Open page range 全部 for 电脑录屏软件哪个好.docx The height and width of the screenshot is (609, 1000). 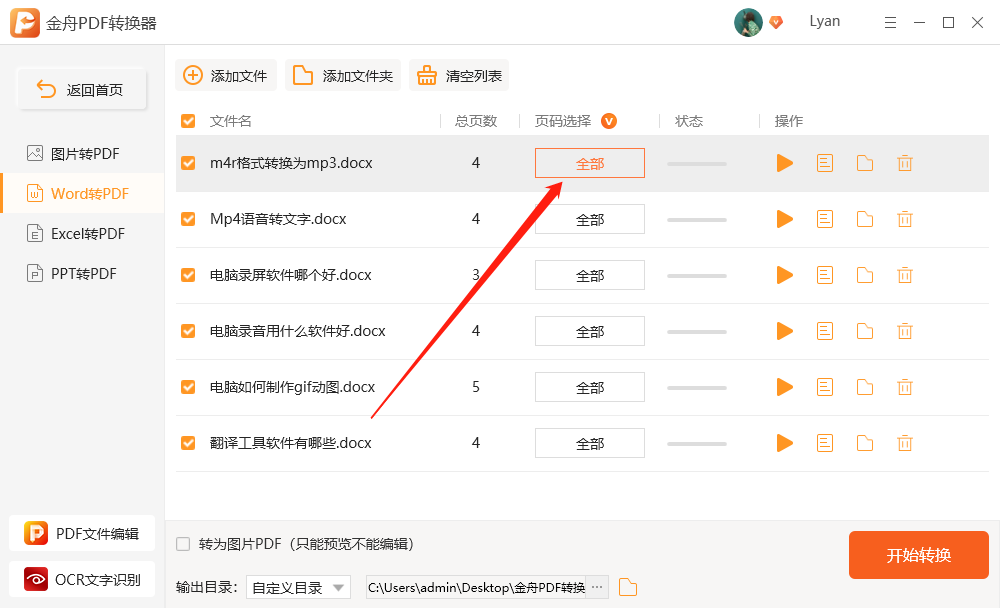(590, 275)
